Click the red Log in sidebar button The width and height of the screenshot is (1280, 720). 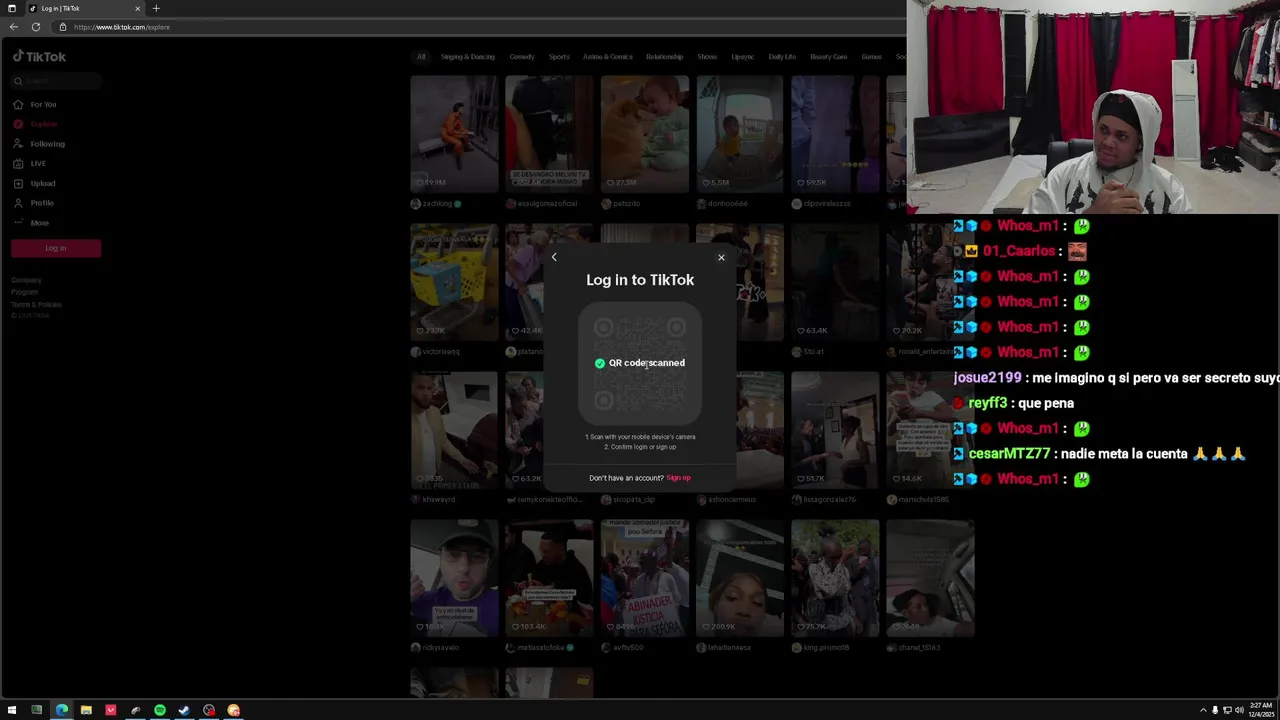[x=56, y=248]
